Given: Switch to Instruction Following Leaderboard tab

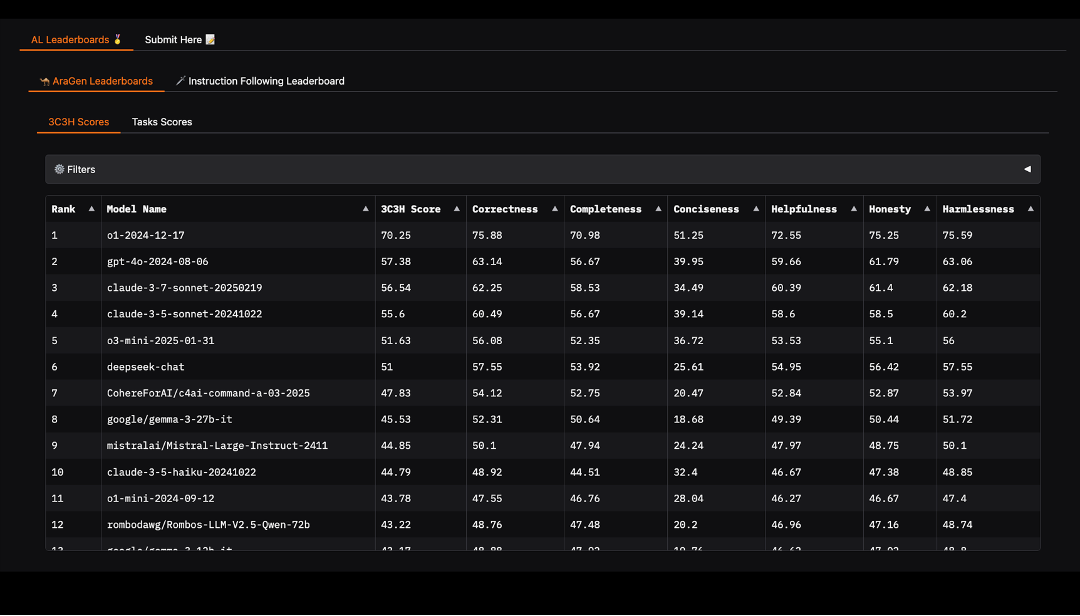Looking at the screenshot, I should click(260, 81).
